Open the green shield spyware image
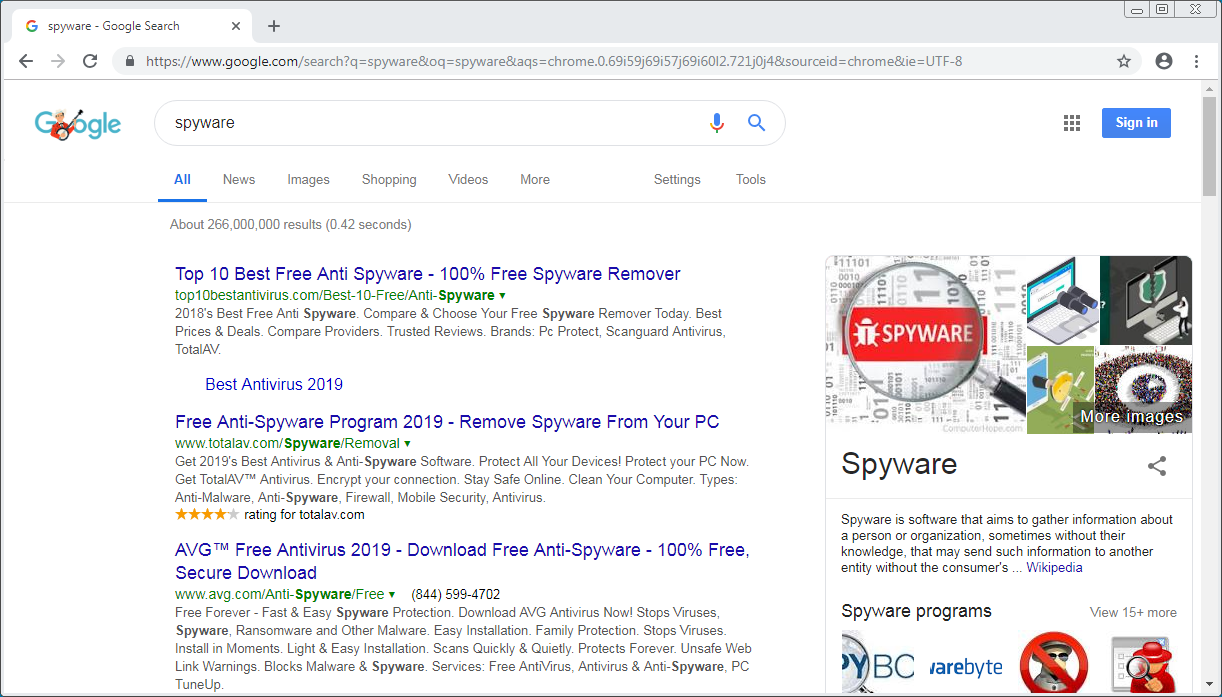Viewport: 1222px width, 697px height. pos(1146,300)
